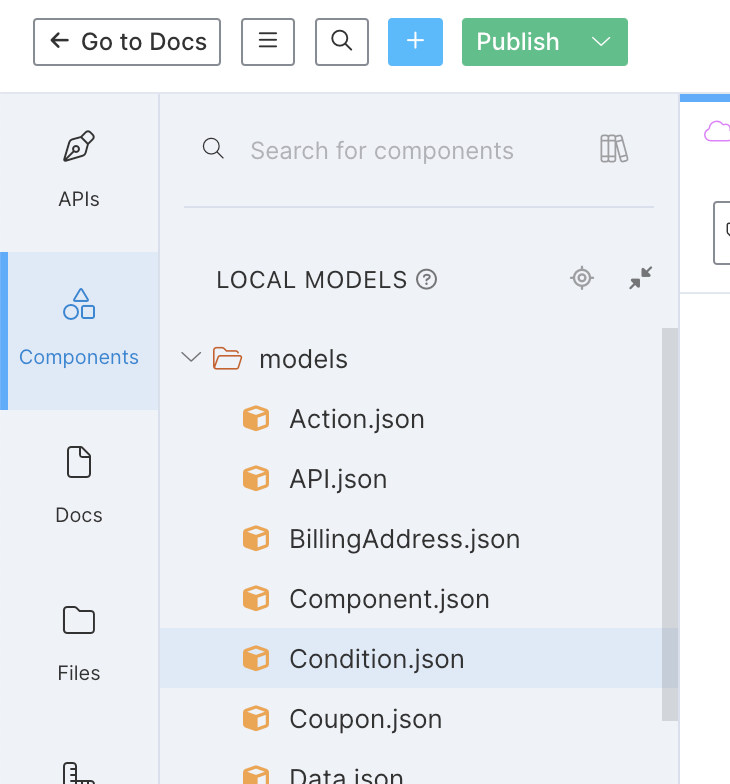Select the Components sidebar tab
Image resolution: width=730 pixels, height=784 pixels.
tap(79, 330)
